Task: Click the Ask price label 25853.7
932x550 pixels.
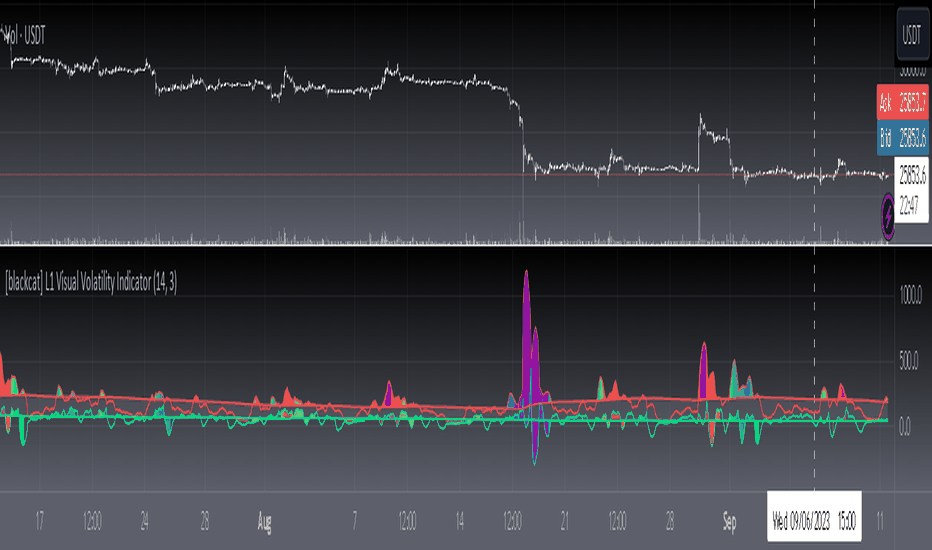Action: click(903, 103)
